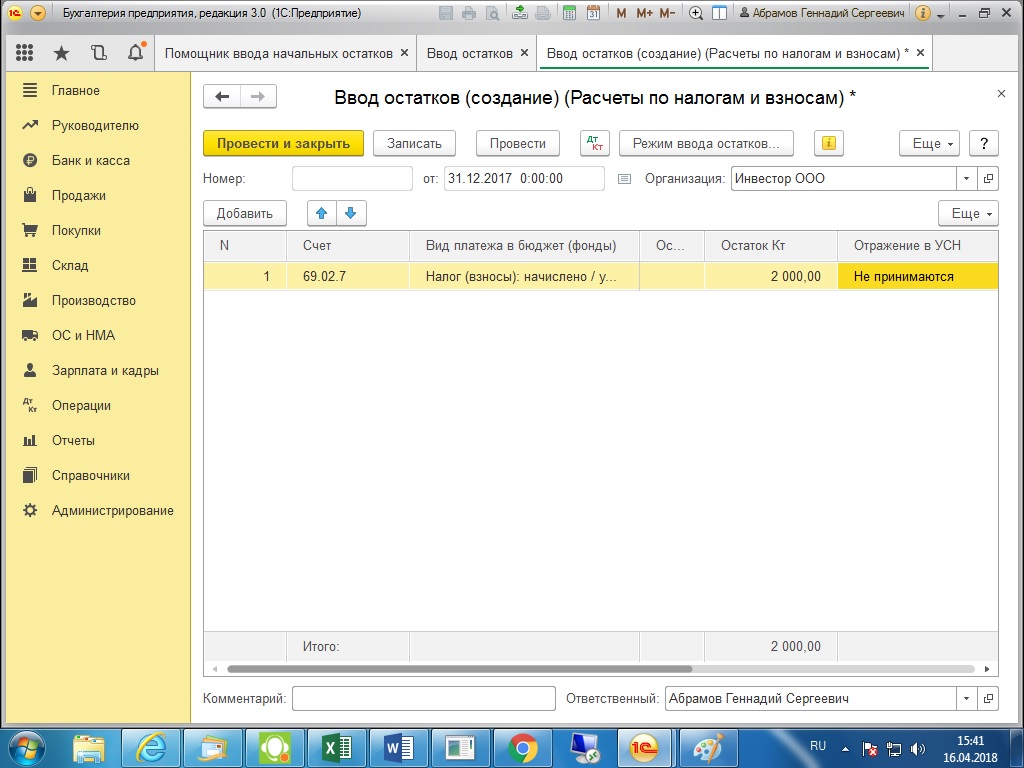This screenshot has width=1024, height=768.
Task: Move row up with blue arrow
Action: coord(321,213)
